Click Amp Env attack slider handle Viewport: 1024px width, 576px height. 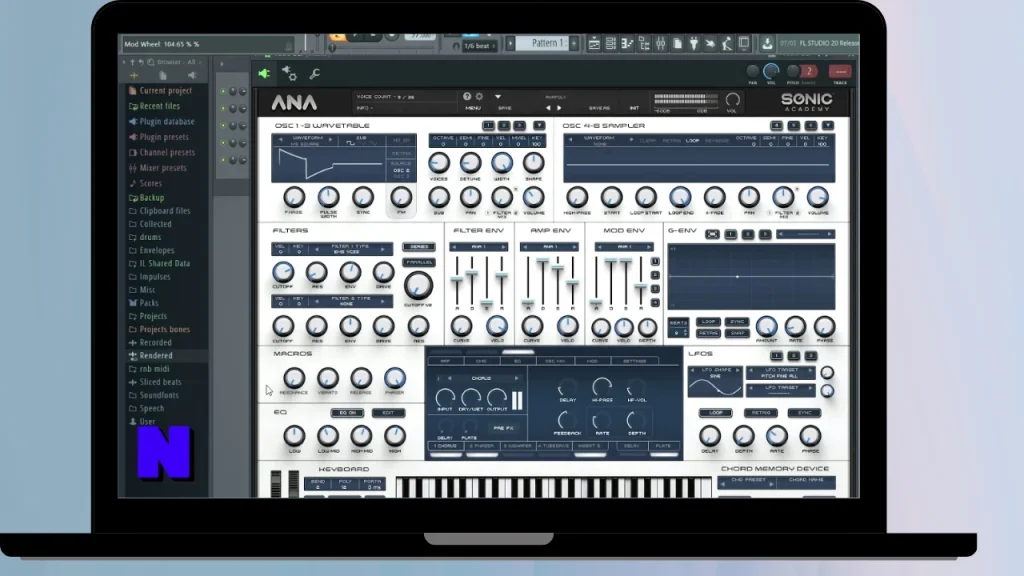coord(528,303)
